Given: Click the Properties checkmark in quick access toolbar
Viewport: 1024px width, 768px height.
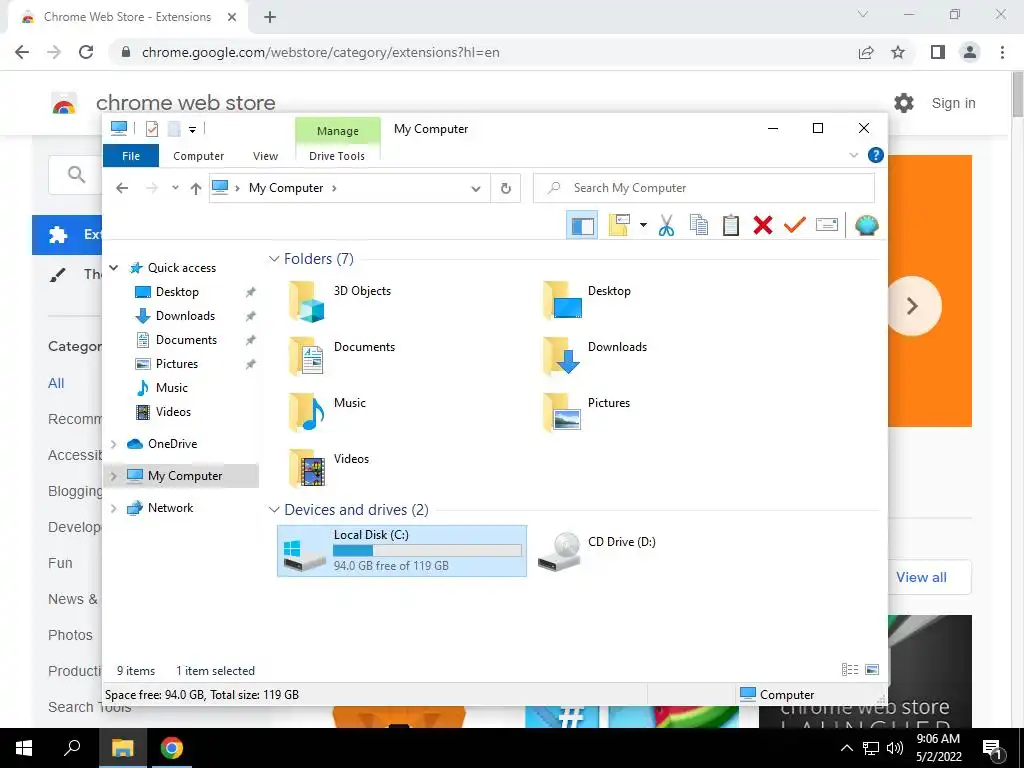Looking at the screenshot, I should 152,129.
